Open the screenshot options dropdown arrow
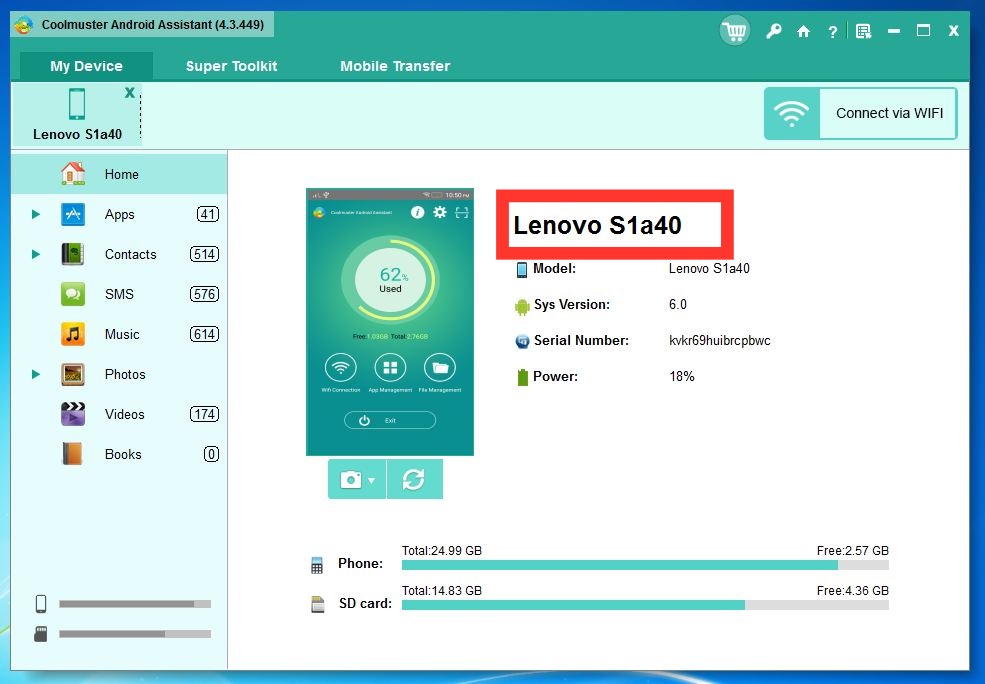 point(372,480)
